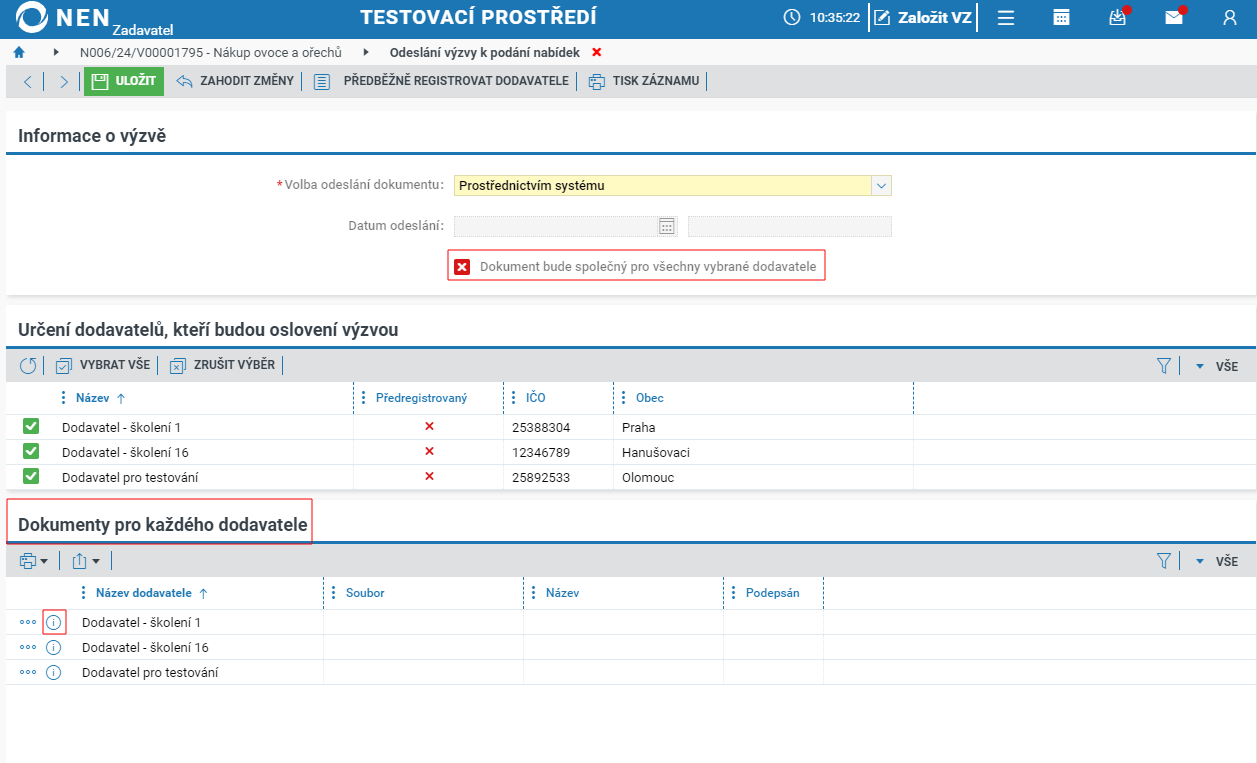
Task: Open row menu dots for Dodavatel pro testování
Action: point(28,672)
